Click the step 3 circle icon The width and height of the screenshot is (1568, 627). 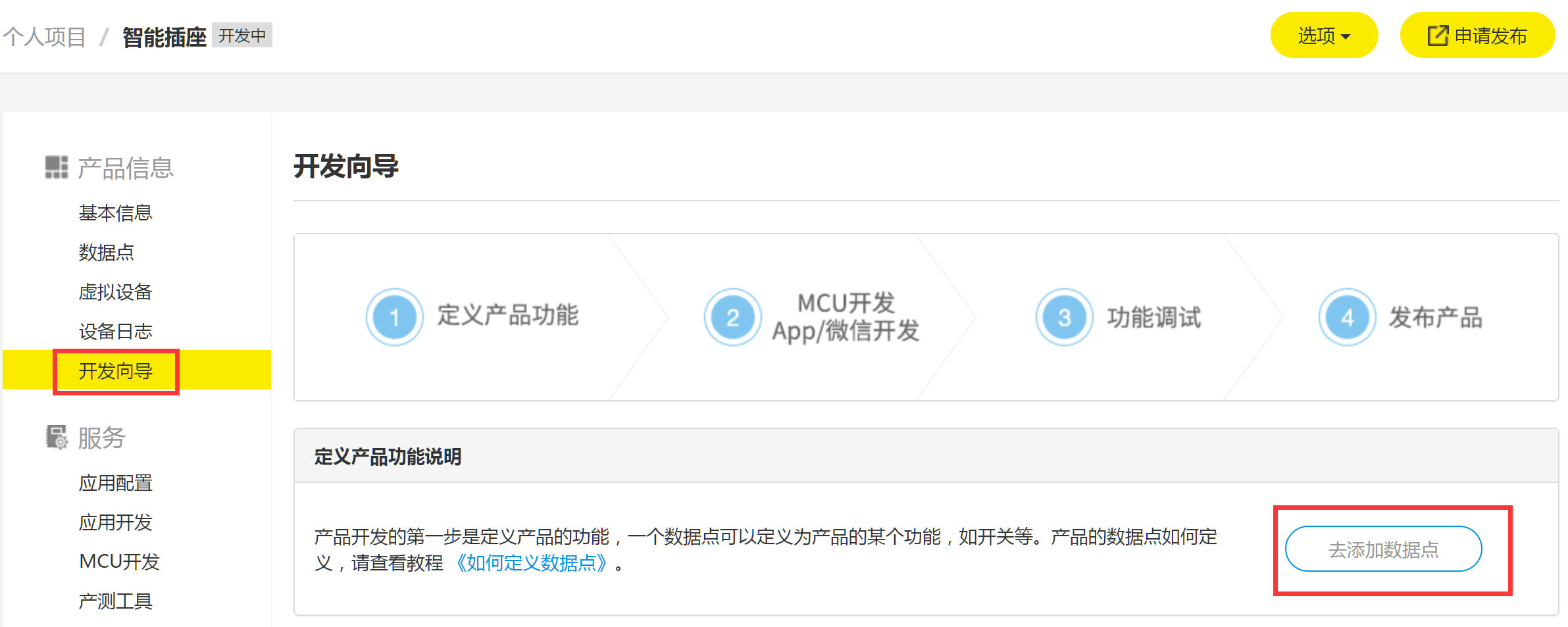(1064, 317)
